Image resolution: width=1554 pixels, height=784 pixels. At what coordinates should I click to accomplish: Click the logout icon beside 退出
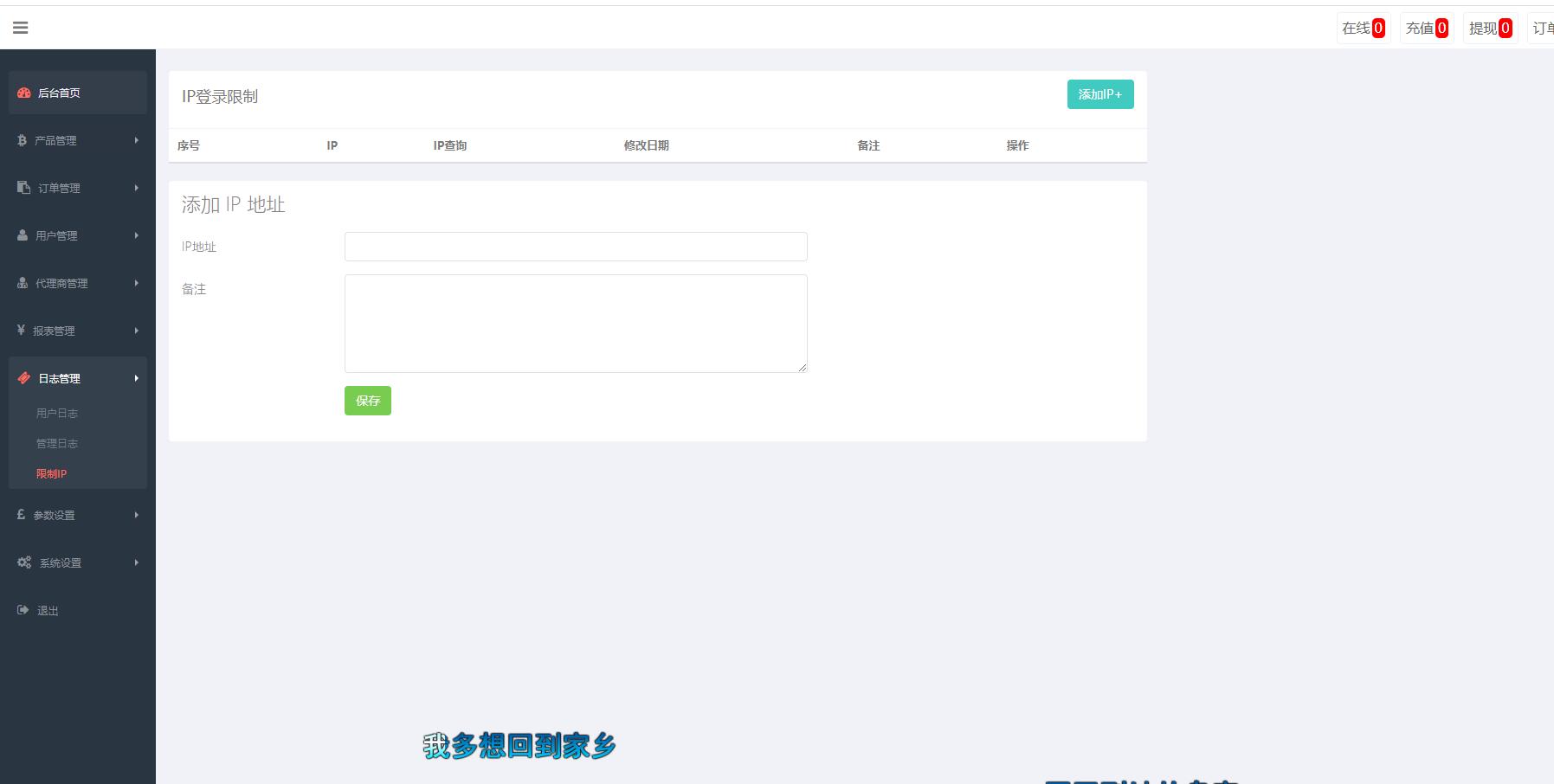tap(23, 610)
